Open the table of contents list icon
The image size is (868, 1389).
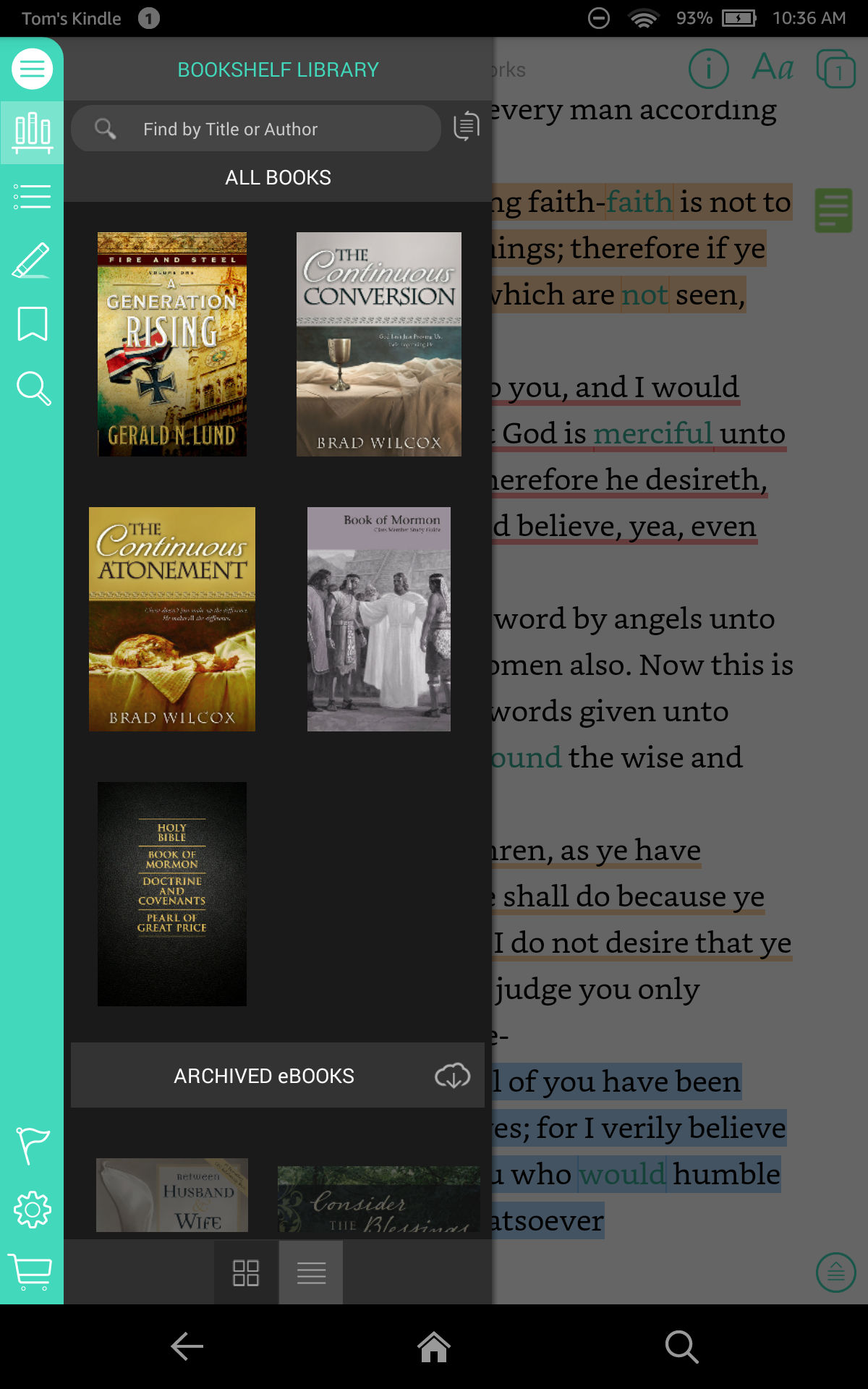pyautogui.click(x=32, y=196)
